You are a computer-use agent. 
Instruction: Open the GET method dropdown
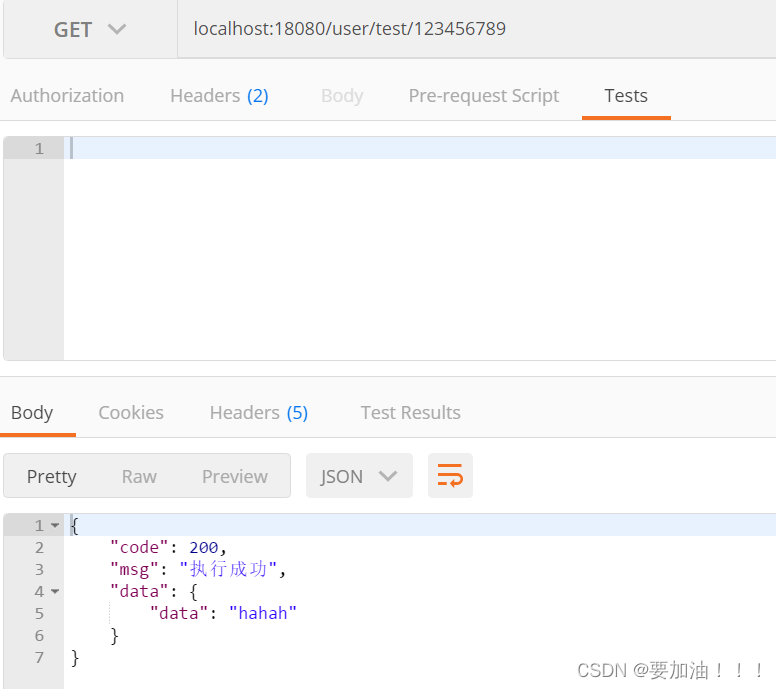[x=90, y=29]
